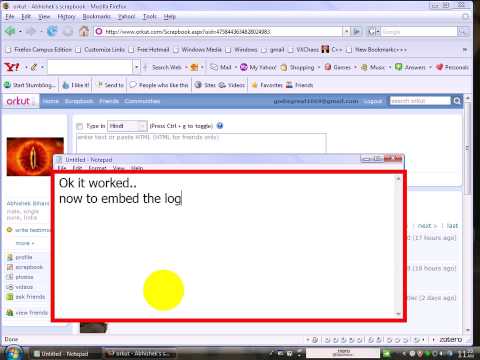Expand the more link in sidebar
This screenshot has height=360, width=480.
click(25, 243)
